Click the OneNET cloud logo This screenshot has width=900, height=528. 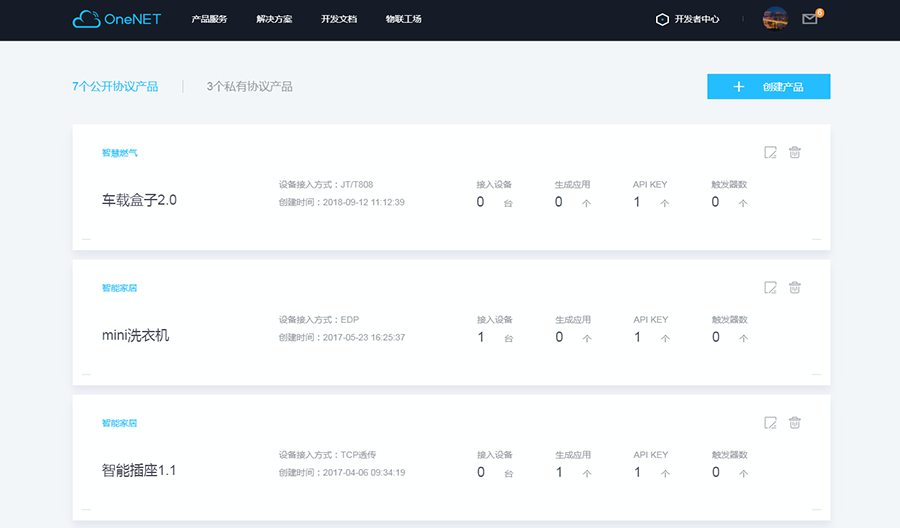pos(117,19)
